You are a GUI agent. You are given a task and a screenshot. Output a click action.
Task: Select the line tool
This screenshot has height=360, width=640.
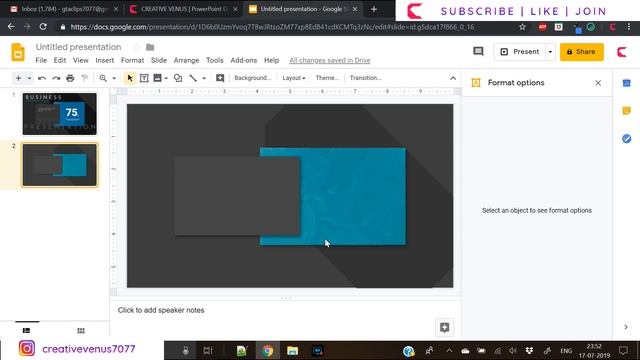pos(193,78)
